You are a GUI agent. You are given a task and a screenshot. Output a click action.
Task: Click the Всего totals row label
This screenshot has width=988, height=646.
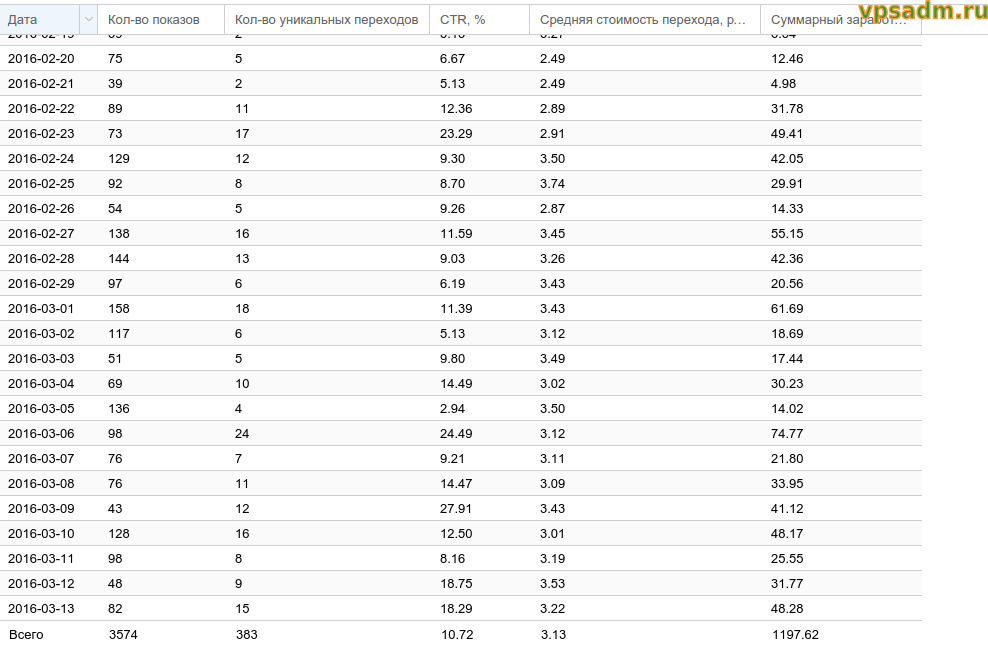[x=26, y=634]
